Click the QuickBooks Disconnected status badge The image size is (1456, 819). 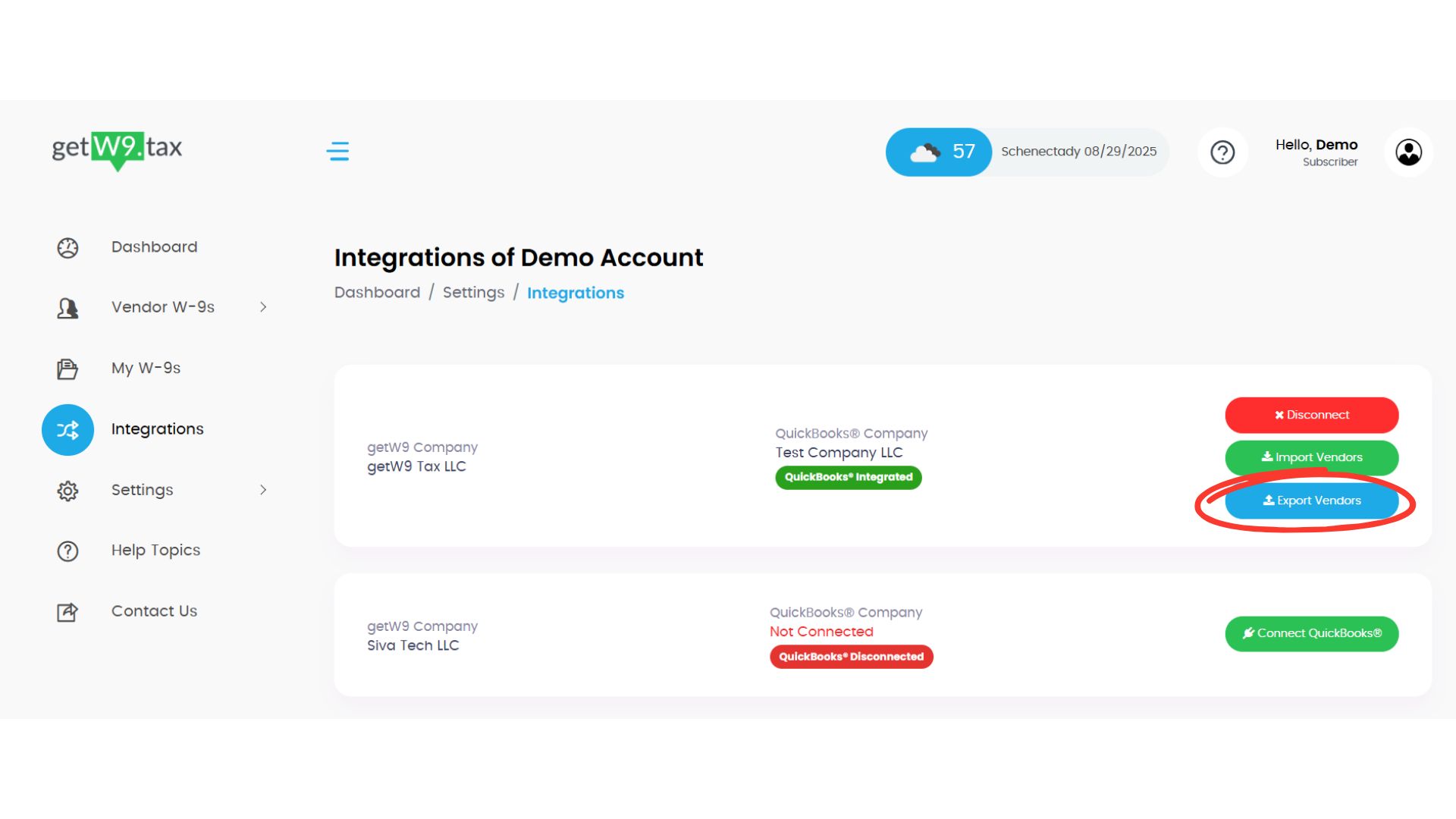point(852,657)
